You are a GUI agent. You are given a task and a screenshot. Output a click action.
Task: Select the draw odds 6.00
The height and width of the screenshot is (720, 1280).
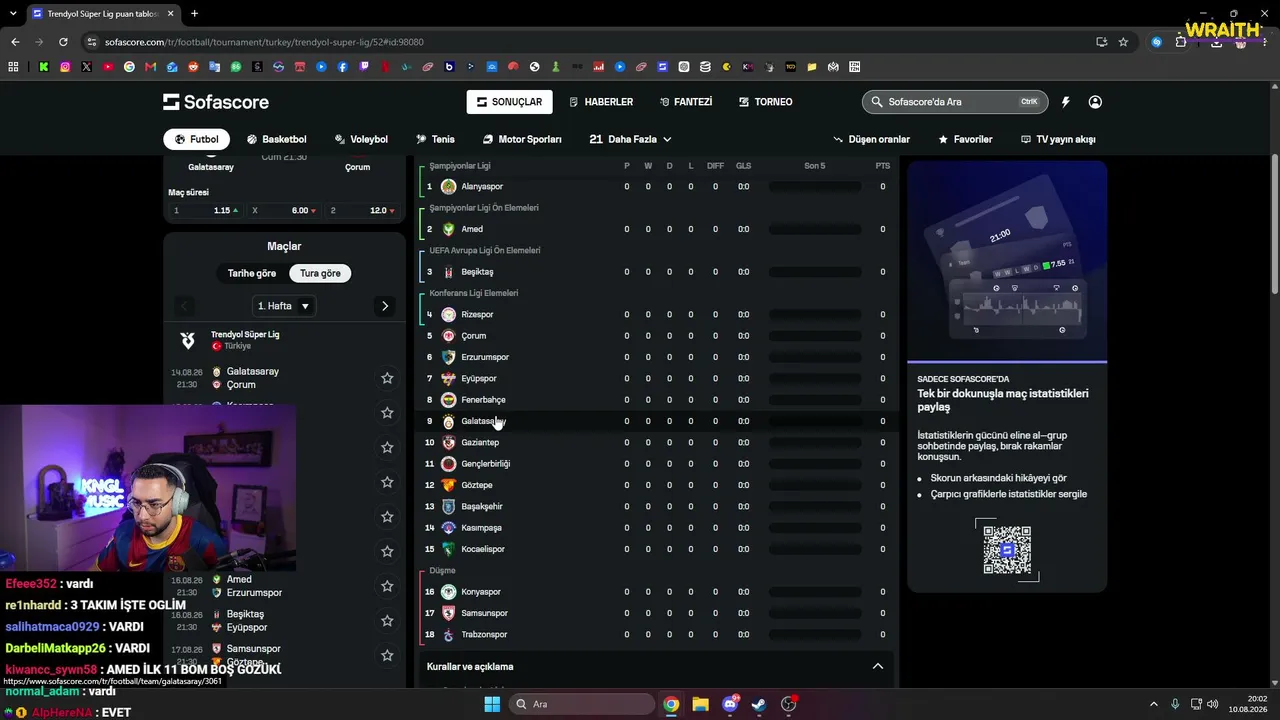[x=284, y=211]
